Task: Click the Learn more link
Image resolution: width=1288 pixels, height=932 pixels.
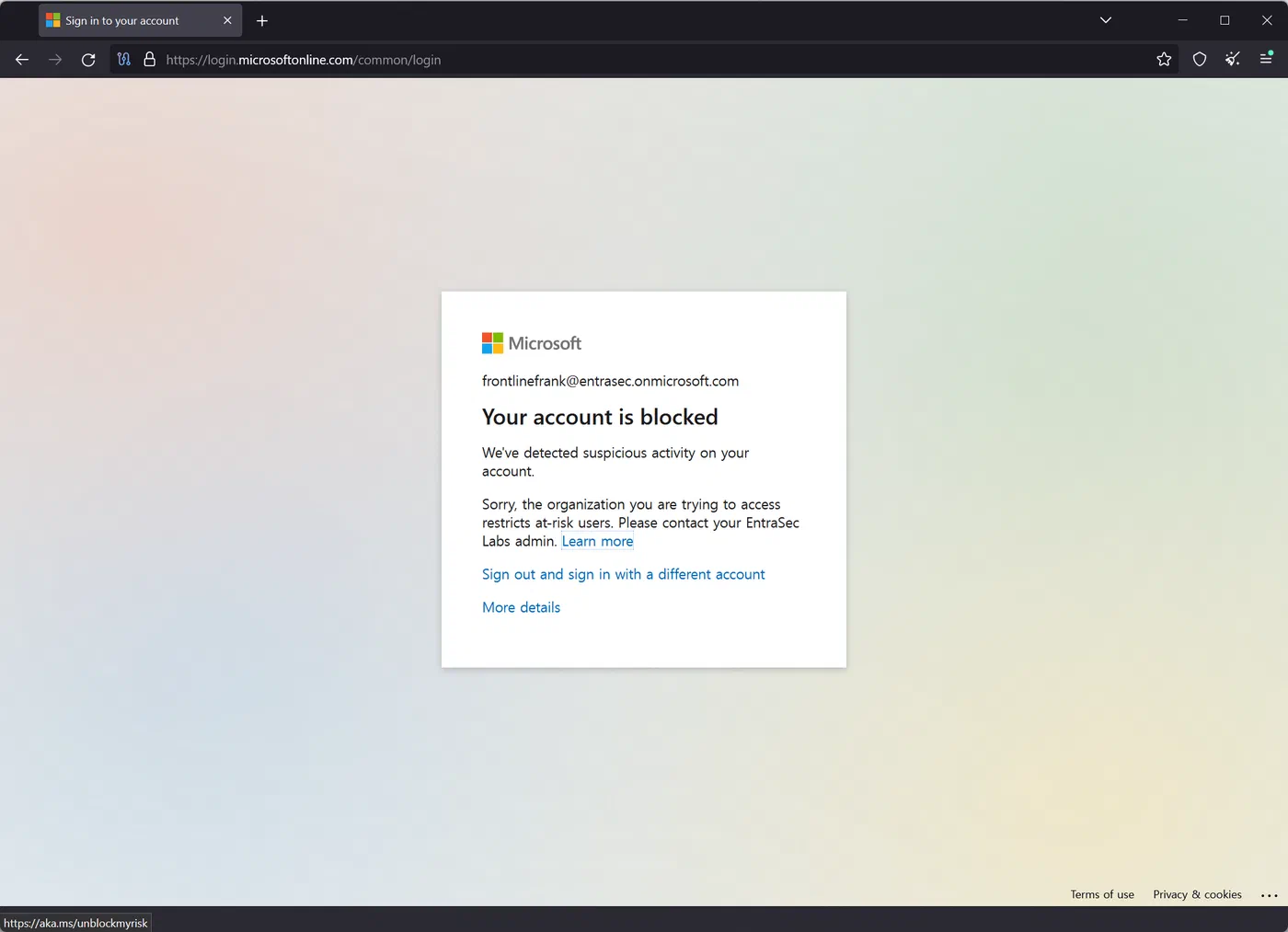Action: [x=597, y=542]
